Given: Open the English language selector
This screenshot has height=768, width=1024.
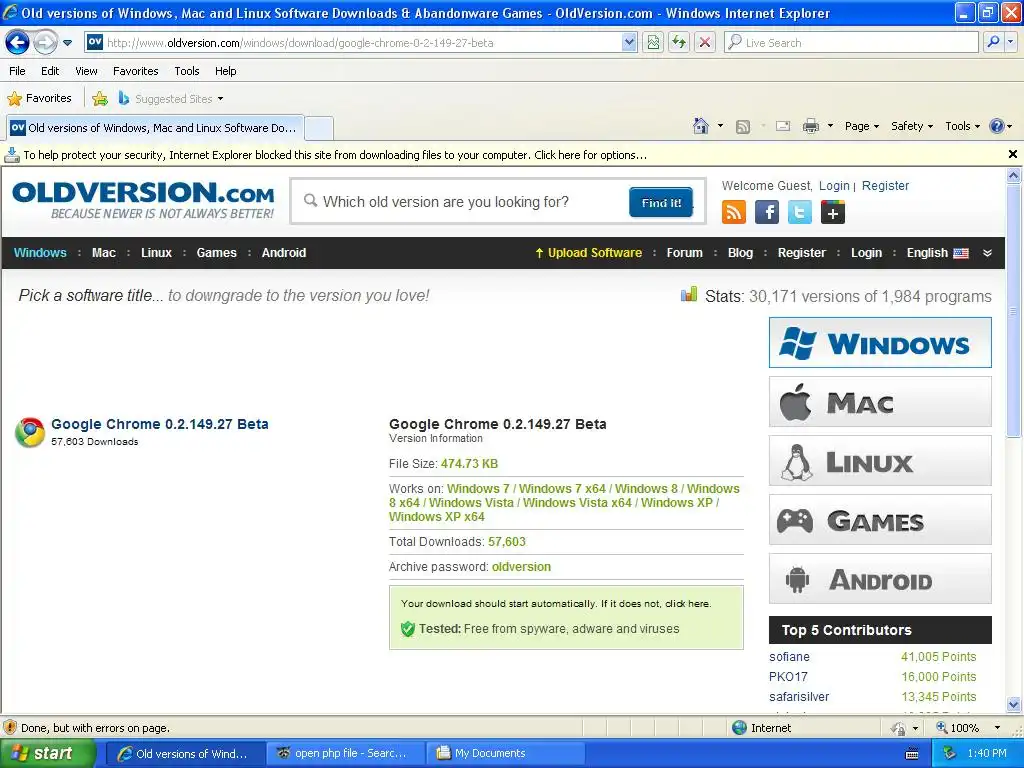Looking at the screenshot, I should (937, 253).
